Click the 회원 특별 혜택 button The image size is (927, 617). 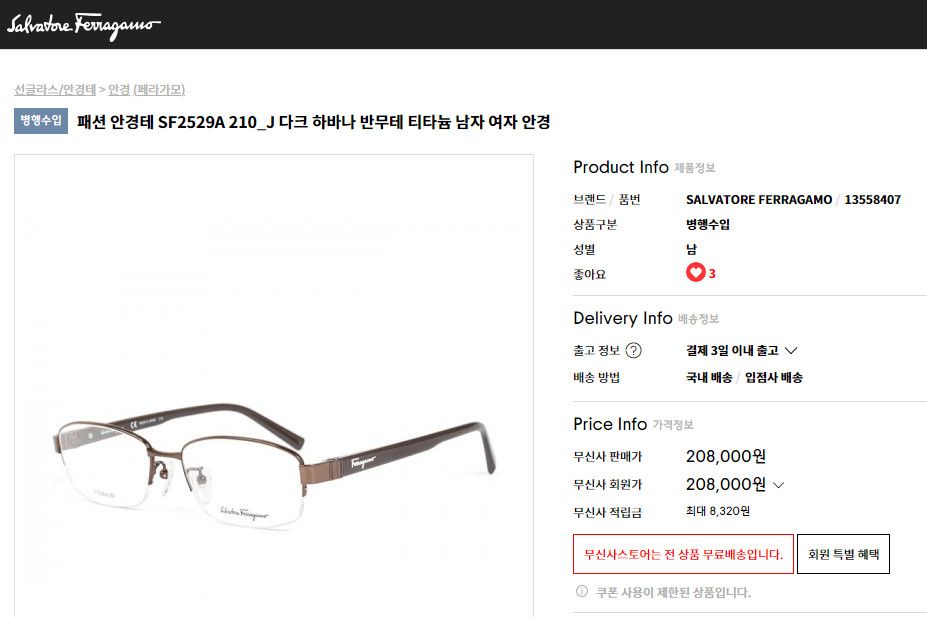(x=843, y=554)
